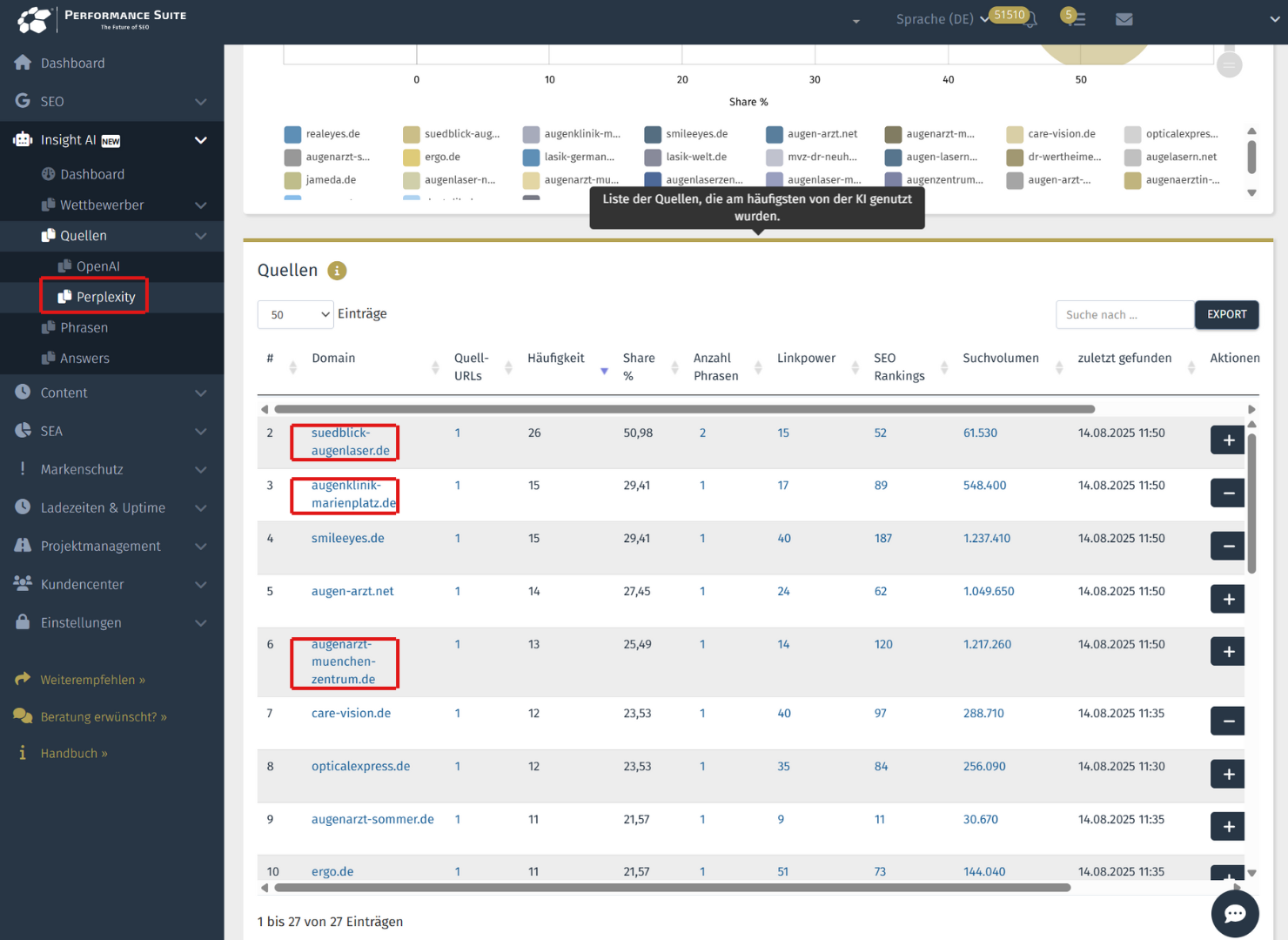The image size is (1288, 940).
Task: Click the Einstellungen lock icon
Action: pos(23,621)
